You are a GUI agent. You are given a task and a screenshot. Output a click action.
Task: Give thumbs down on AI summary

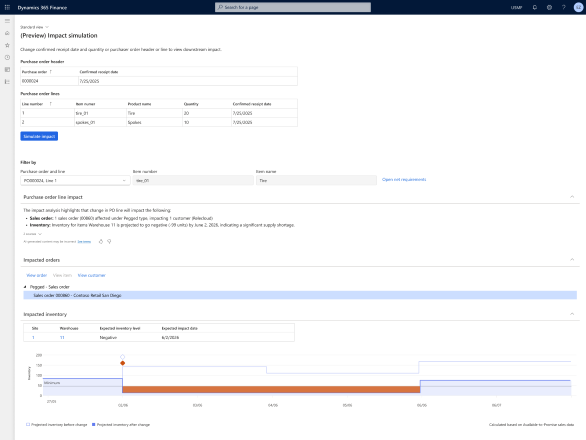109,241
